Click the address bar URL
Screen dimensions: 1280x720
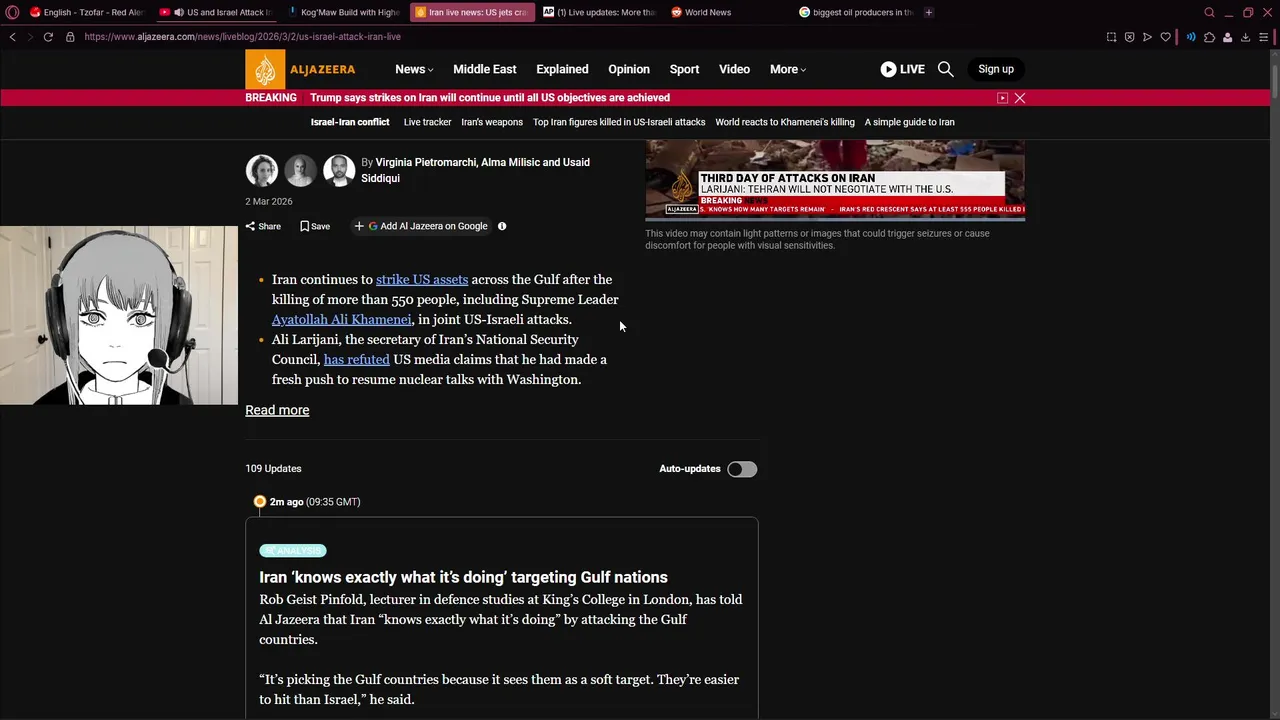coord(242,37)
